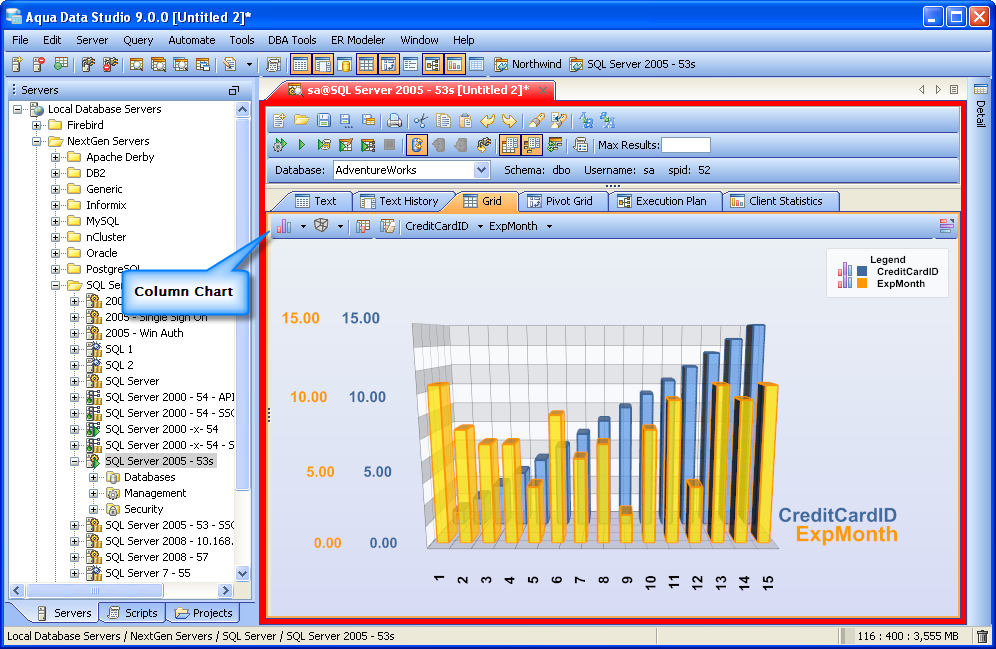
Task: Open the ER Modeler menu
Action: point(358,40)
